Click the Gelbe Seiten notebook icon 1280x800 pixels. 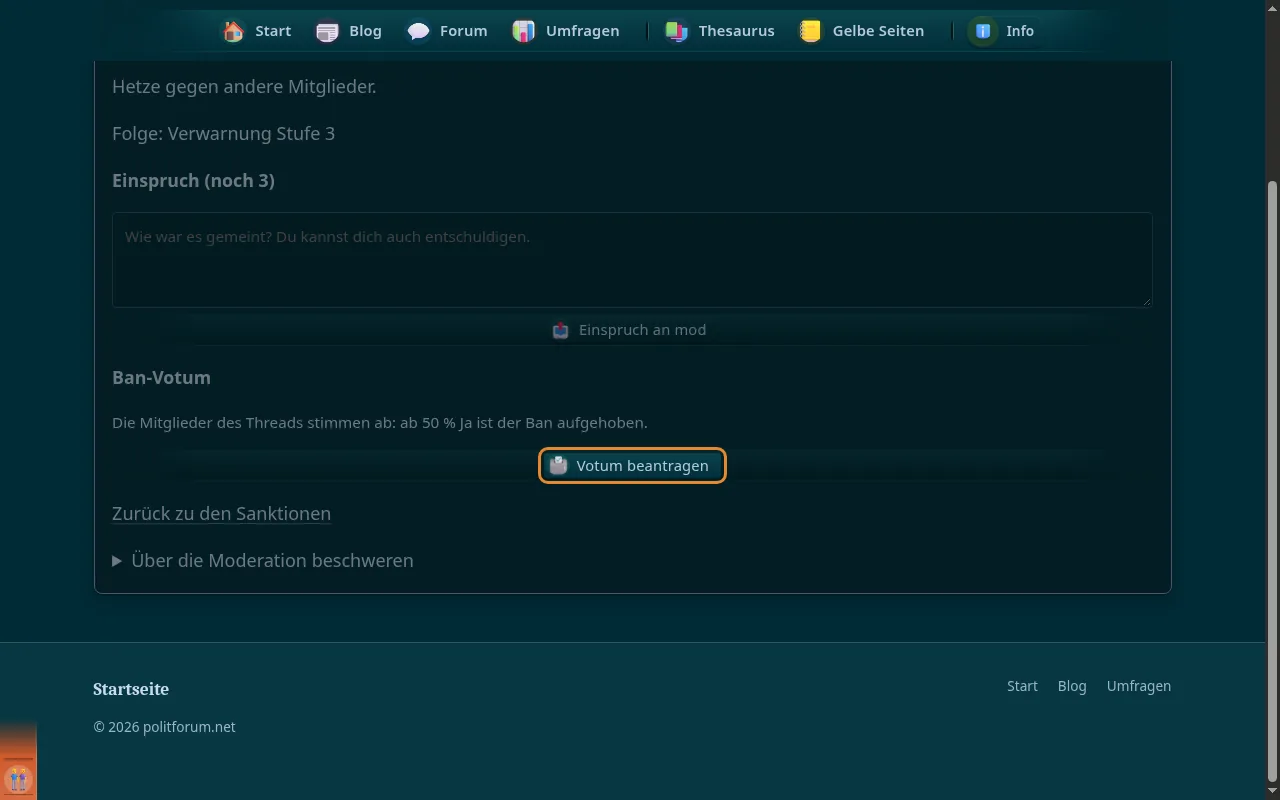pyautogui.click(x=811, y=31)
